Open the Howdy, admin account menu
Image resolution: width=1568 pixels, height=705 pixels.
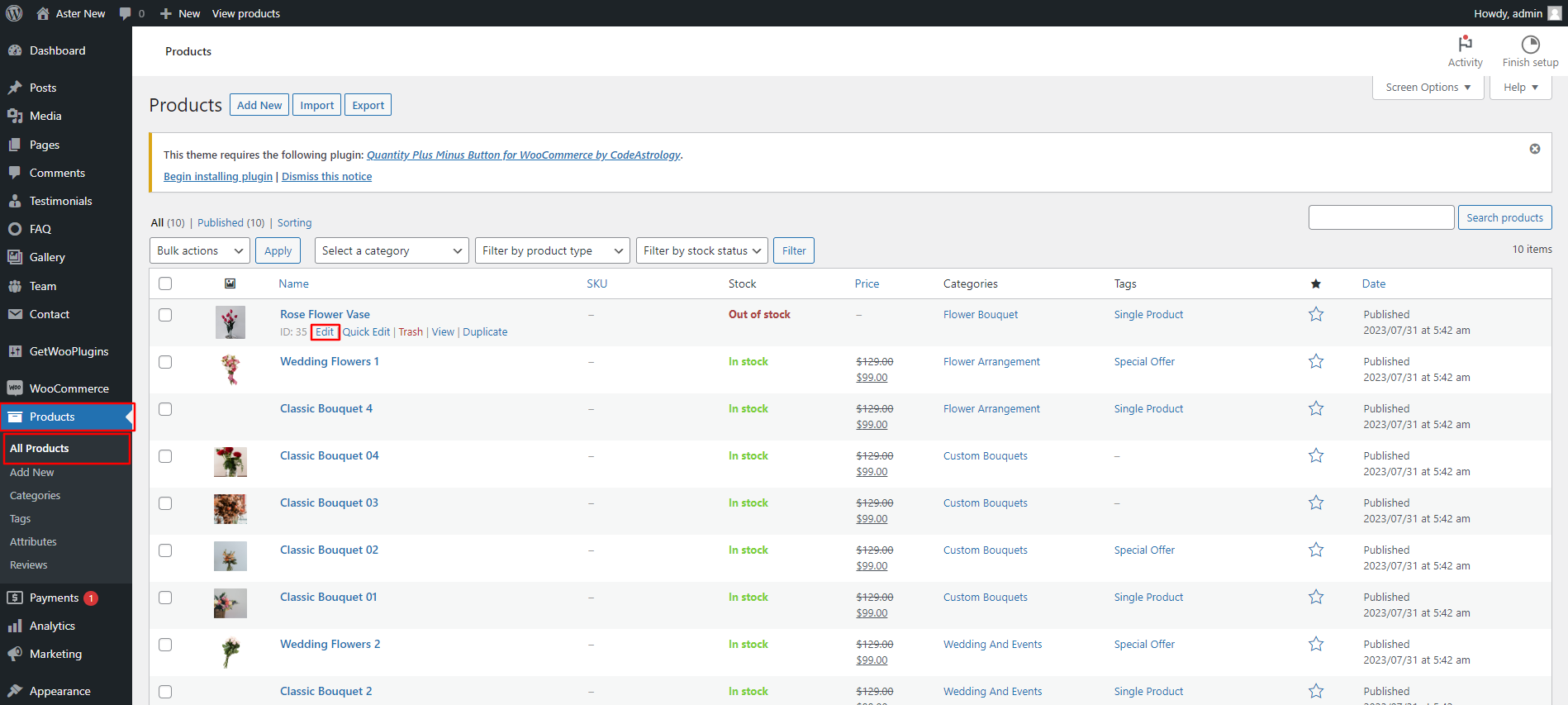1518,13
